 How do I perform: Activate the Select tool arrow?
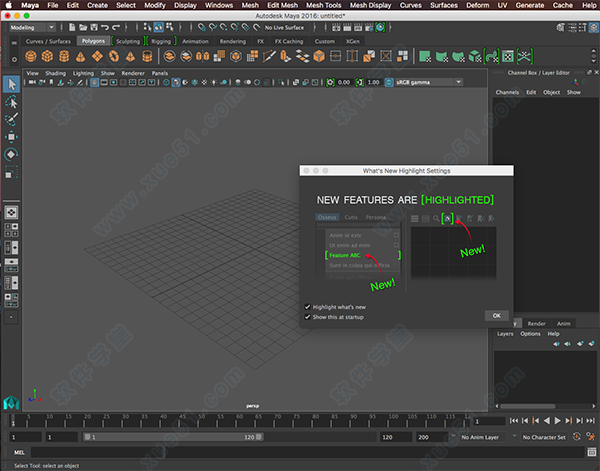click(11, 84)
